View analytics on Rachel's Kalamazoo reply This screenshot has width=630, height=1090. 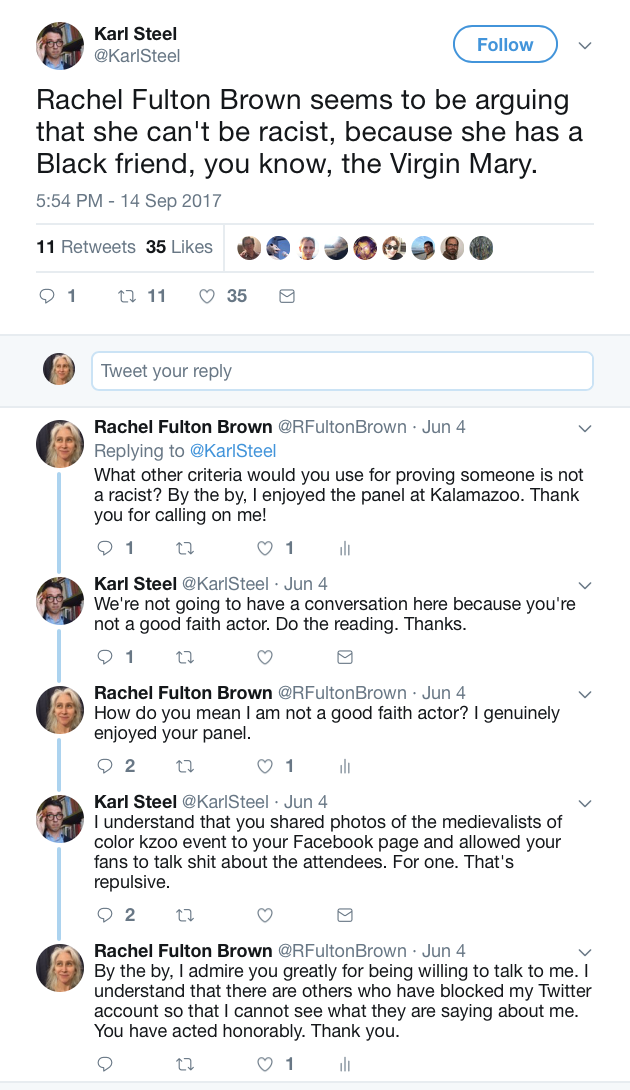click(344, 548)
